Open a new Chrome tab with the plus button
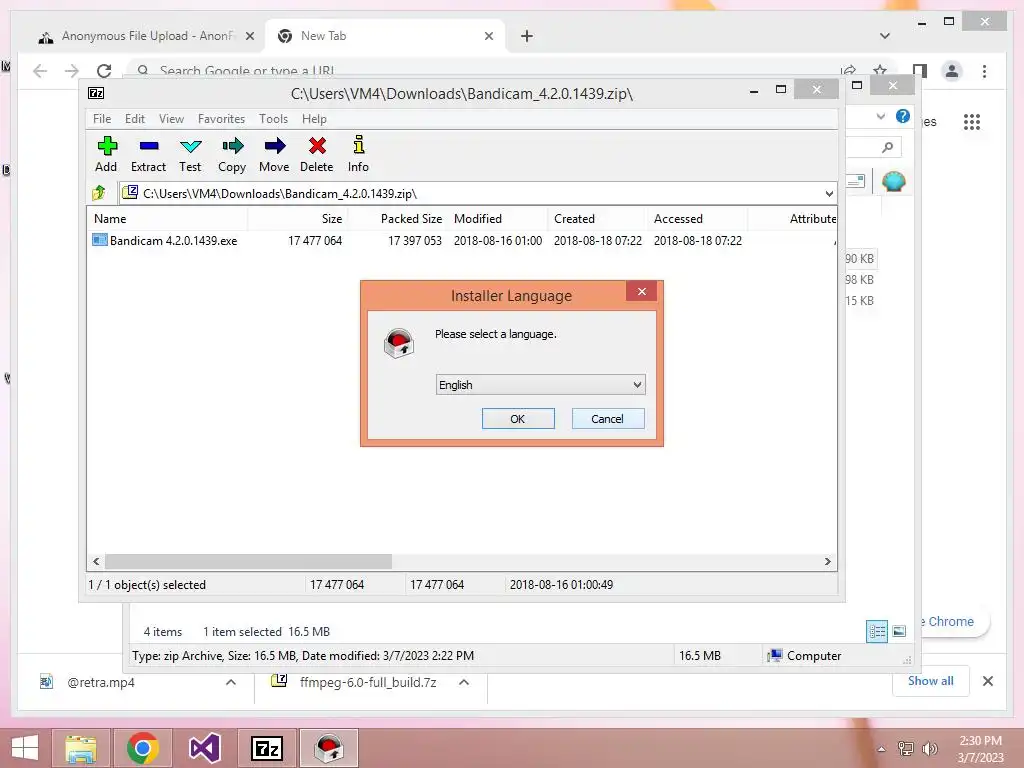 [x=526, y=36]
